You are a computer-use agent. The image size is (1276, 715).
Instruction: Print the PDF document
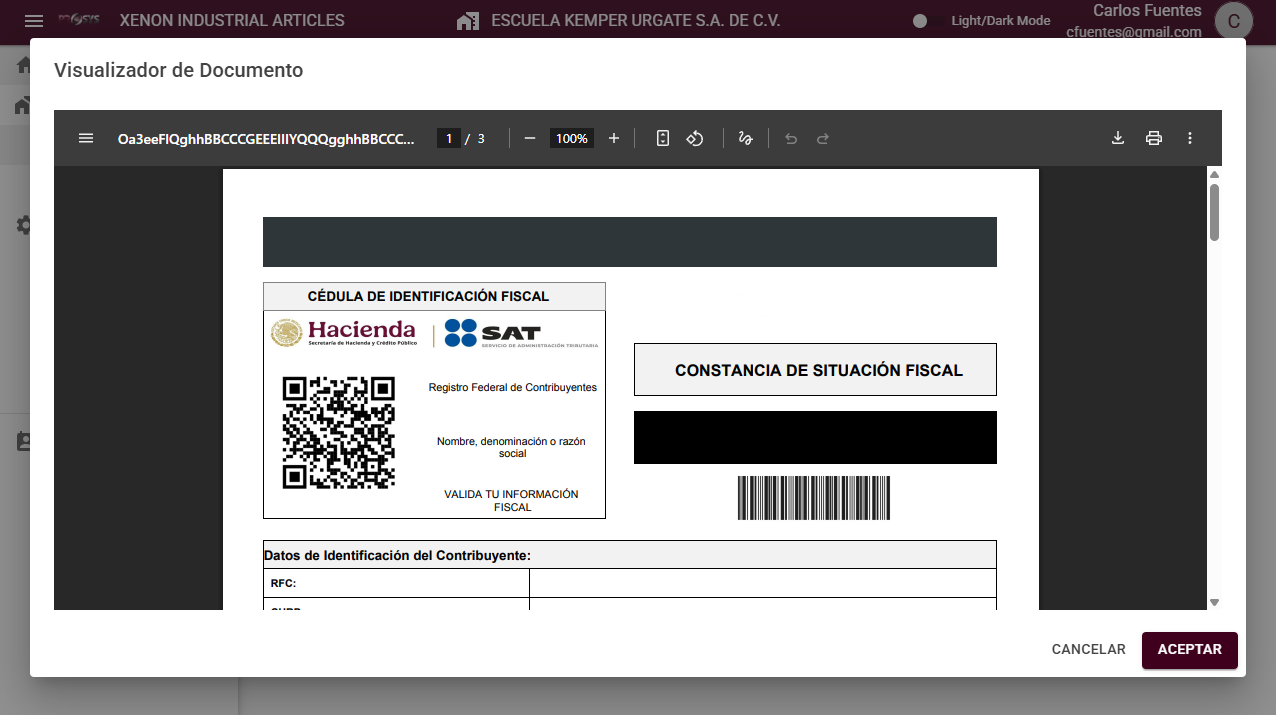pyautogui.click(x=1154, y=138)
